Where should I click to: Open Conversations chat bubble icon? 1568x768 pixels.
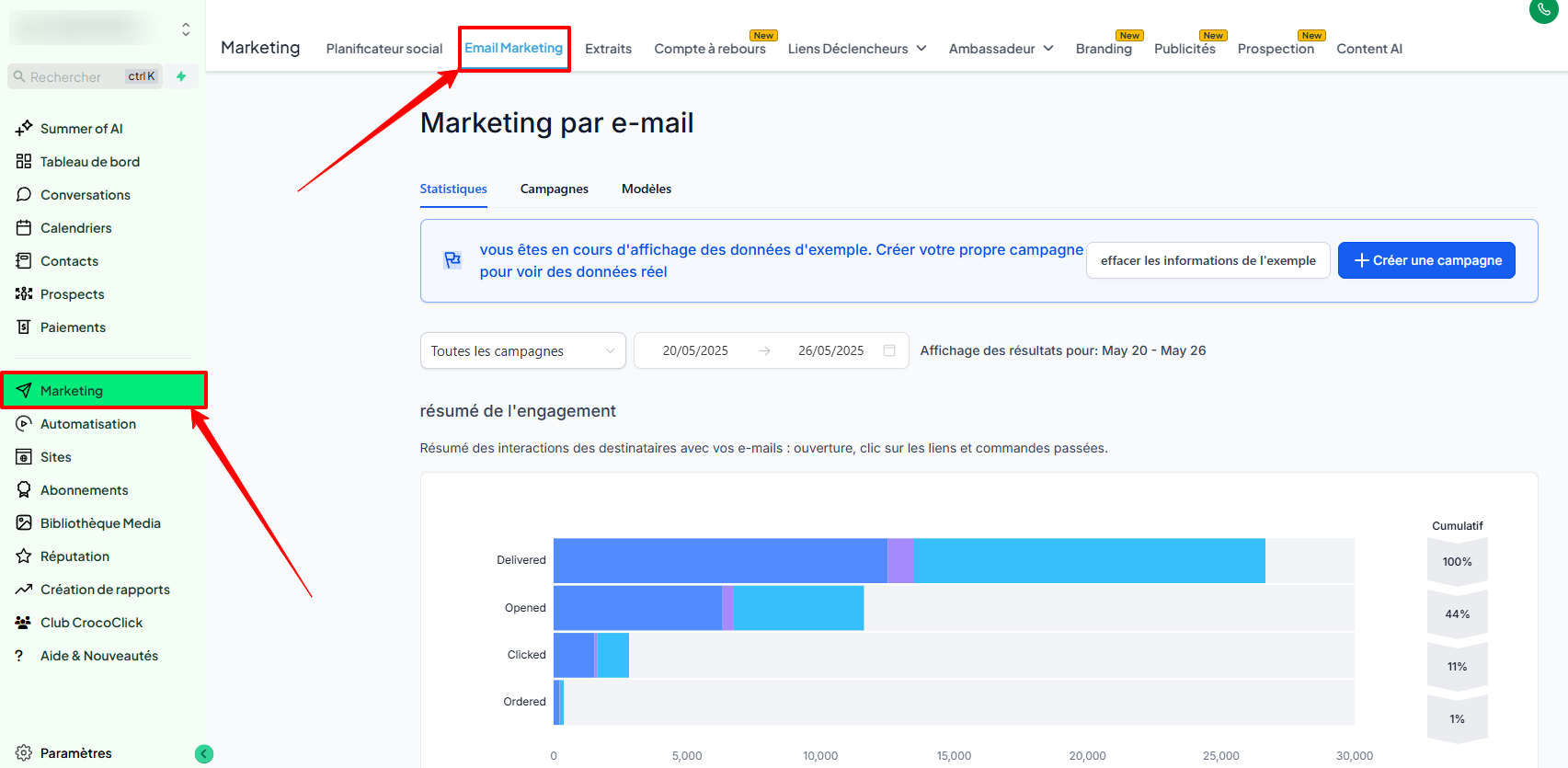24,195
